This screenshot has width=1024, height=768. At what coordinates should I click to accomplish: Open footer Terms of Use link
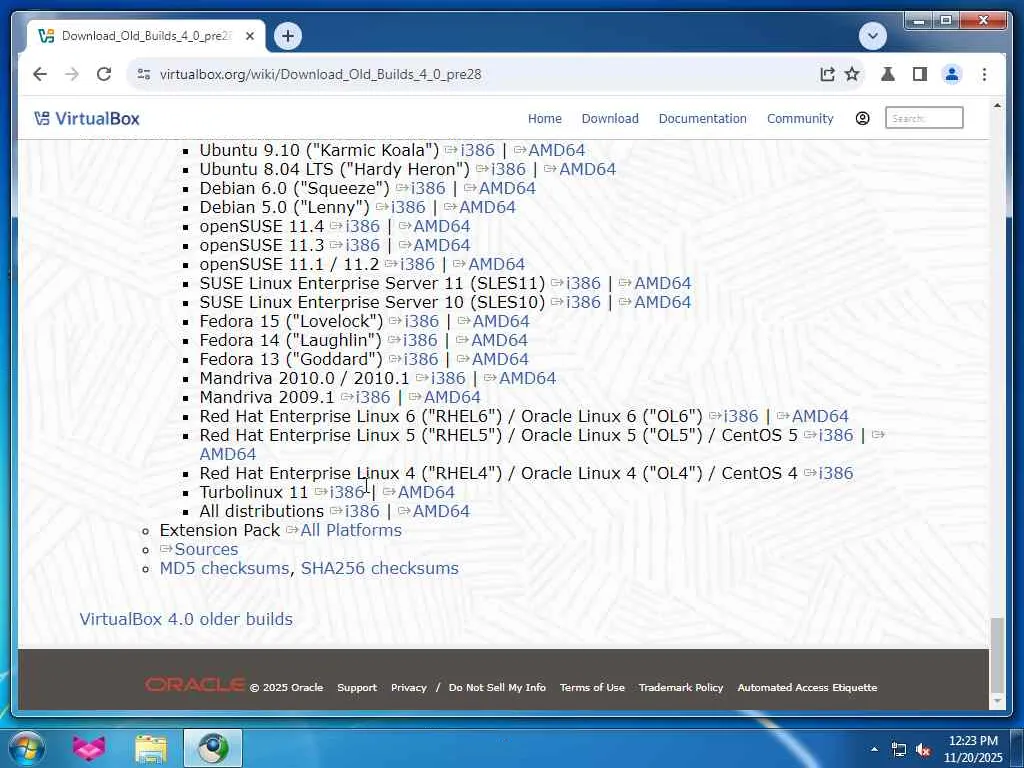pos(592,687)
